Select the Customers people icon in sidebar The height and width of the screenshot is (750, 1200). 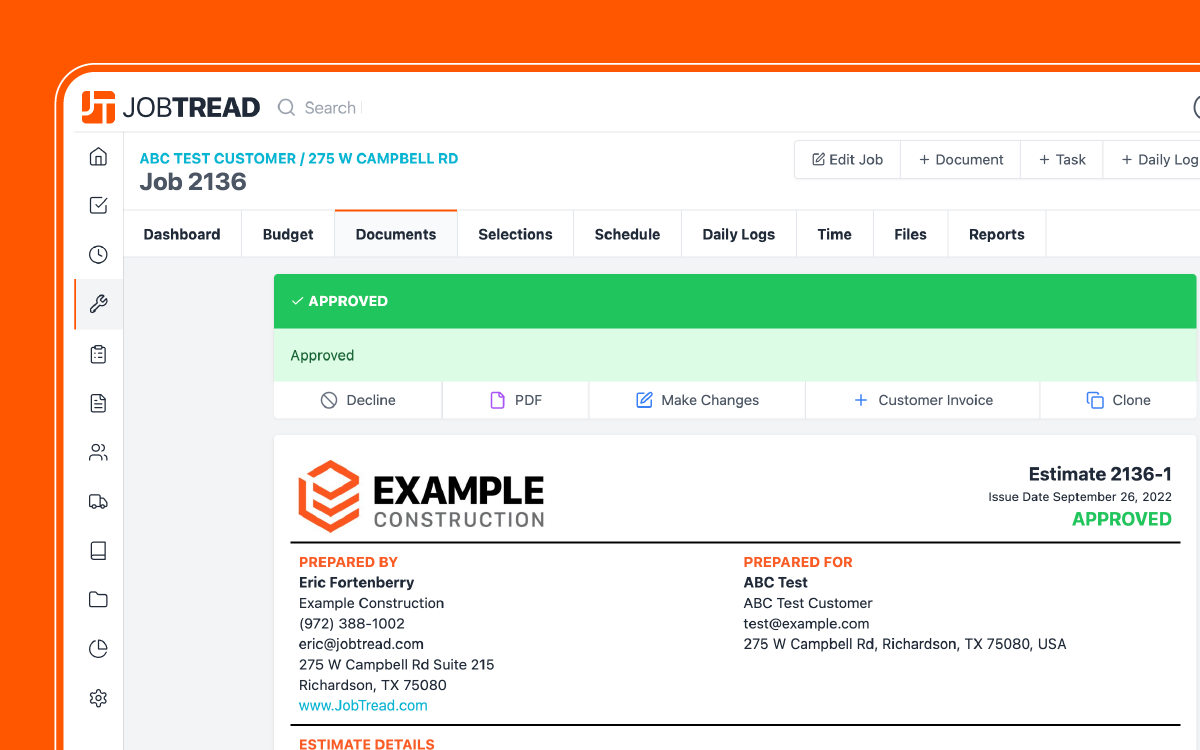click(x=97, y=451)
